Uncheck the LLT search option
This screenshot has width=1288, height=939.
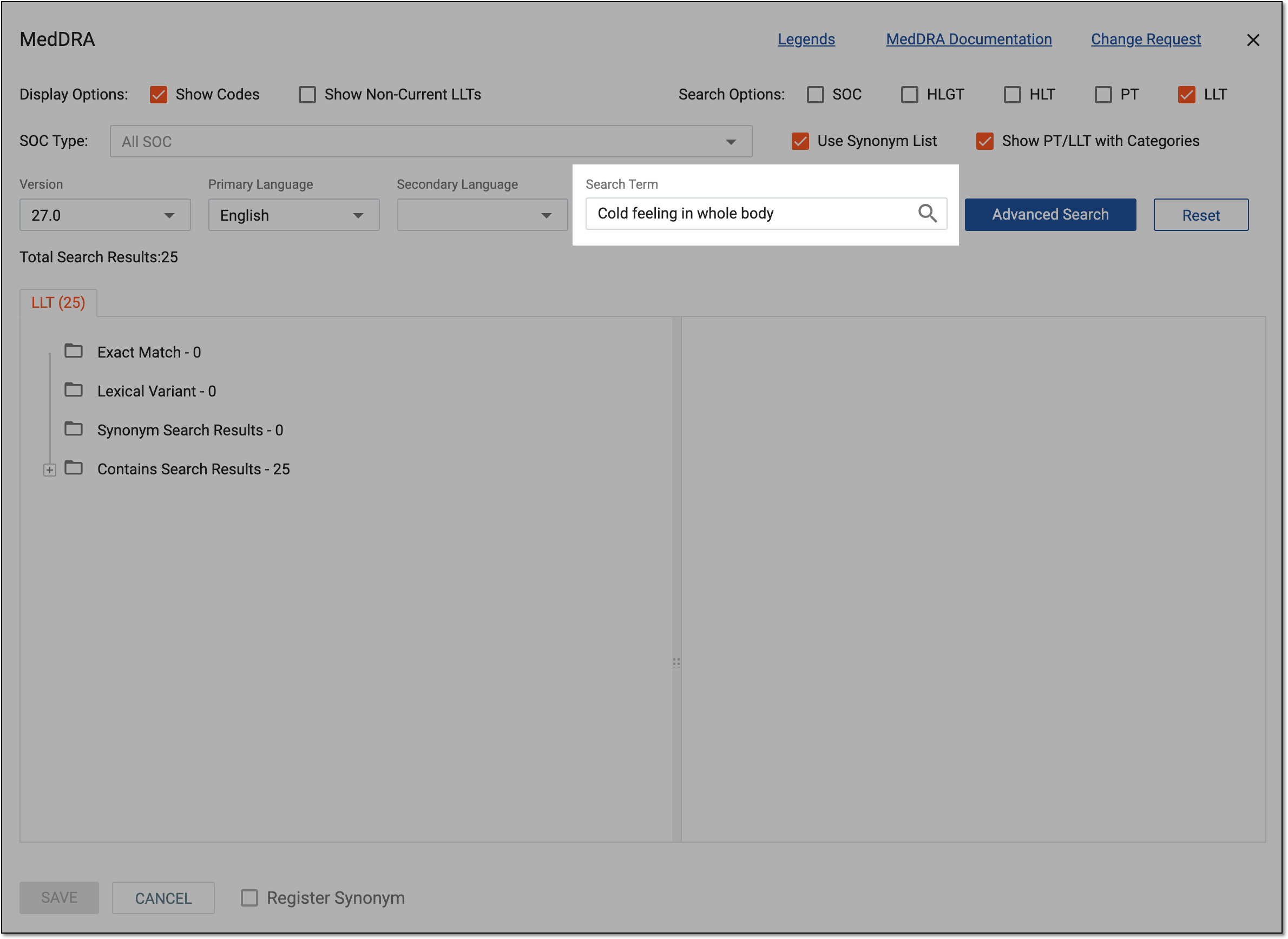point(1186,94)
